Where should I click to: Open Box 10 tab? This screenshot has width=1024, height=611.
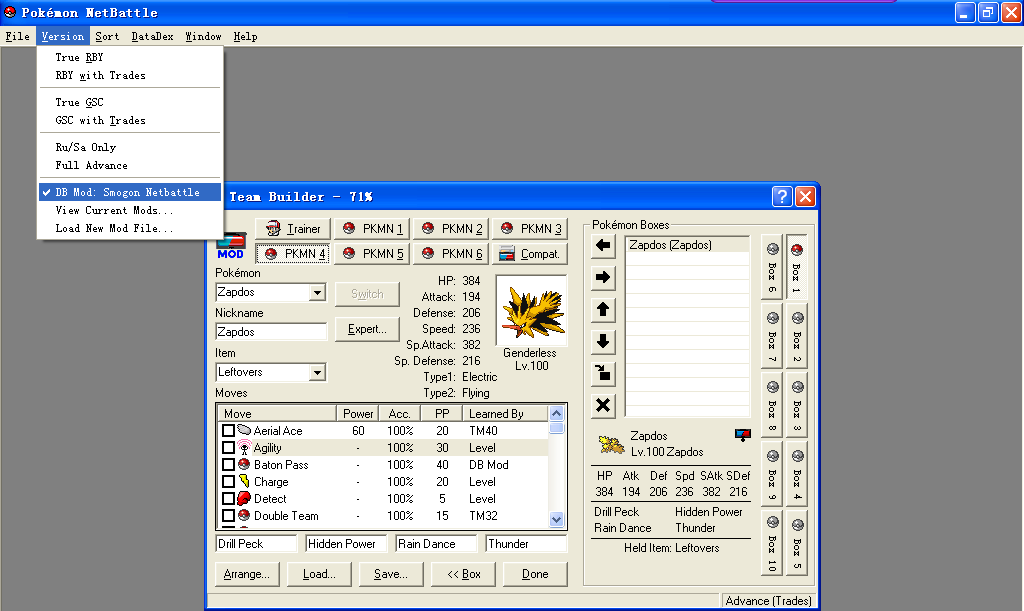[x=772, y=544]
